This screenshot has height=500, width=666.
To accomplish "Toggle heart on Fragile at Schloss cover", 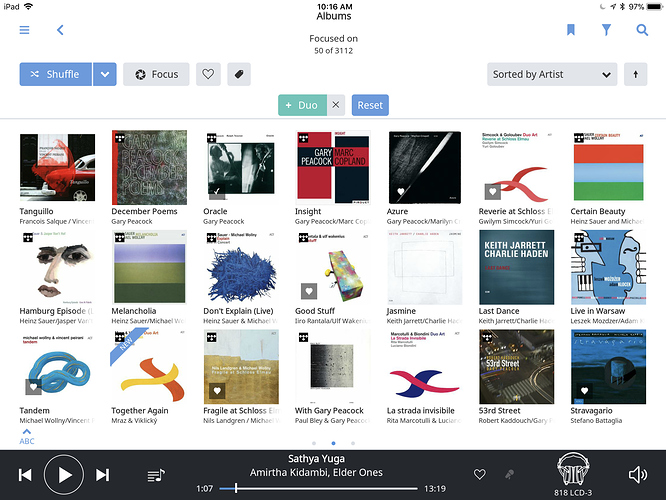I will pyautogui.click(x=217, y=390).
